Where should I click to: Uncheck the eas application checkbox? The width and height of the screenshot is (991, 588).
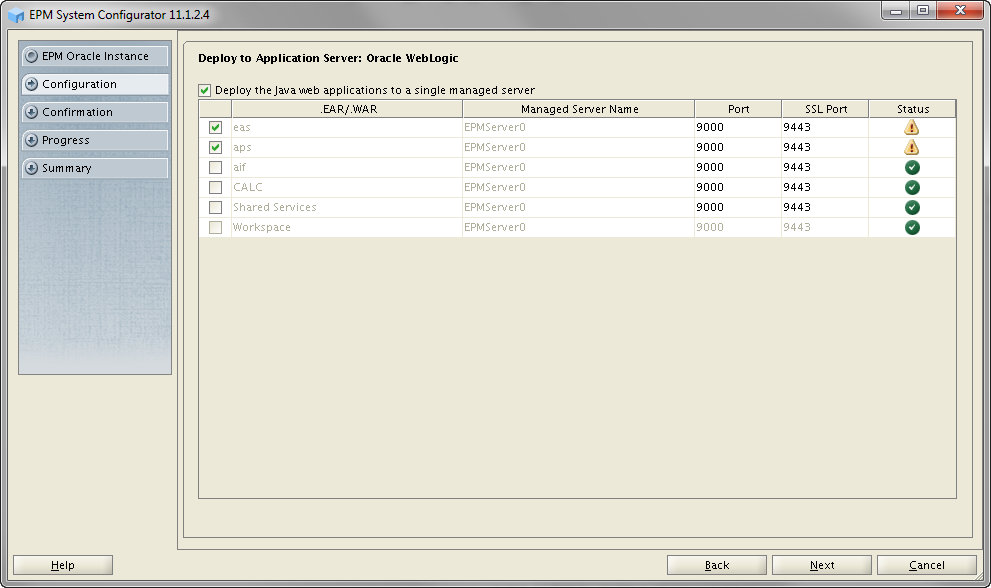(x=216, y=127)
